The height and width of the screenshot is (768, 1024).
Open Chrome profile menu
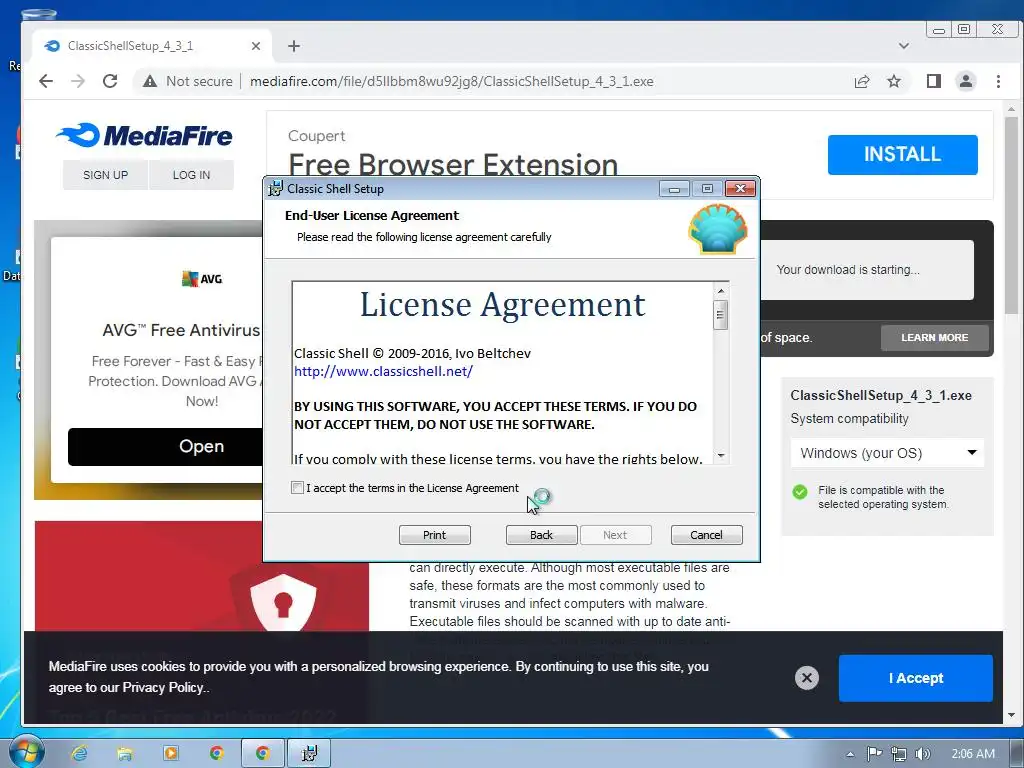[966, 81]
